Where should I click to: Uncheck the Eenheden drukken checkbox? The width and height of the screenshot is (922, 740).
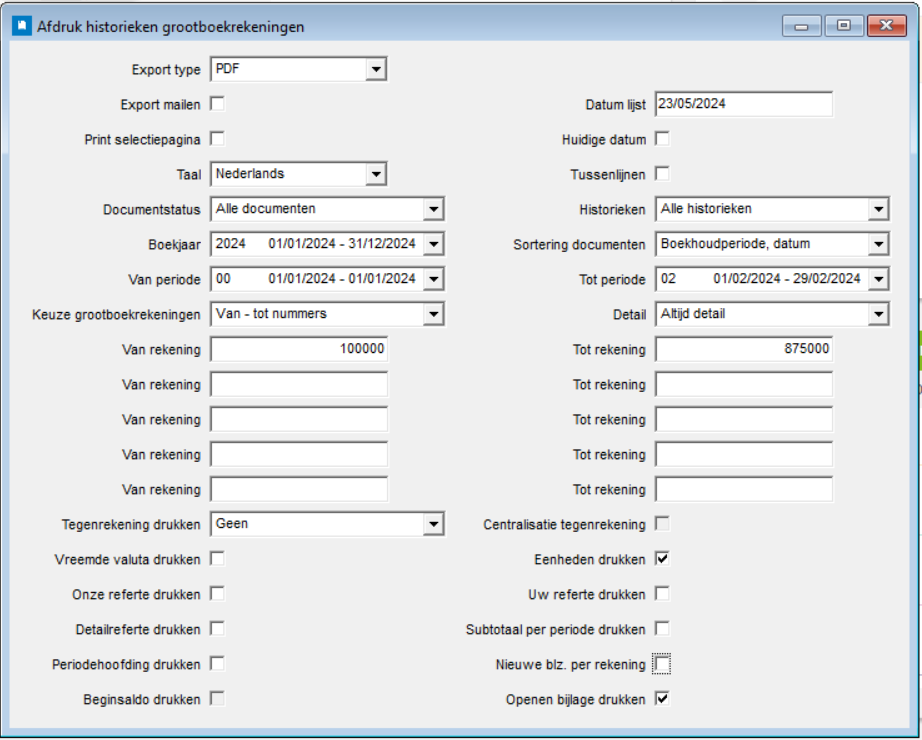pos(662,559)
